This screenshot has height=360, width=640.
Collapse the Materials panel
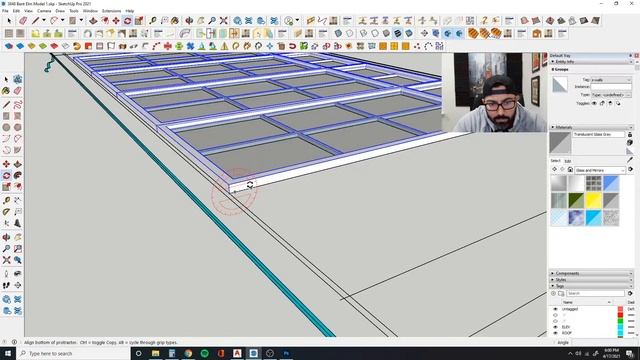tap(591, 127)
